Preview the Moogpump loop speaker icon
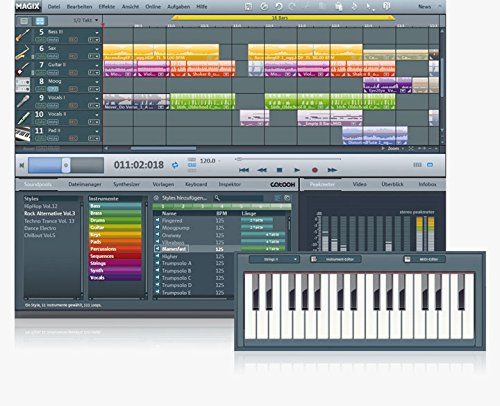 [157, 228]
